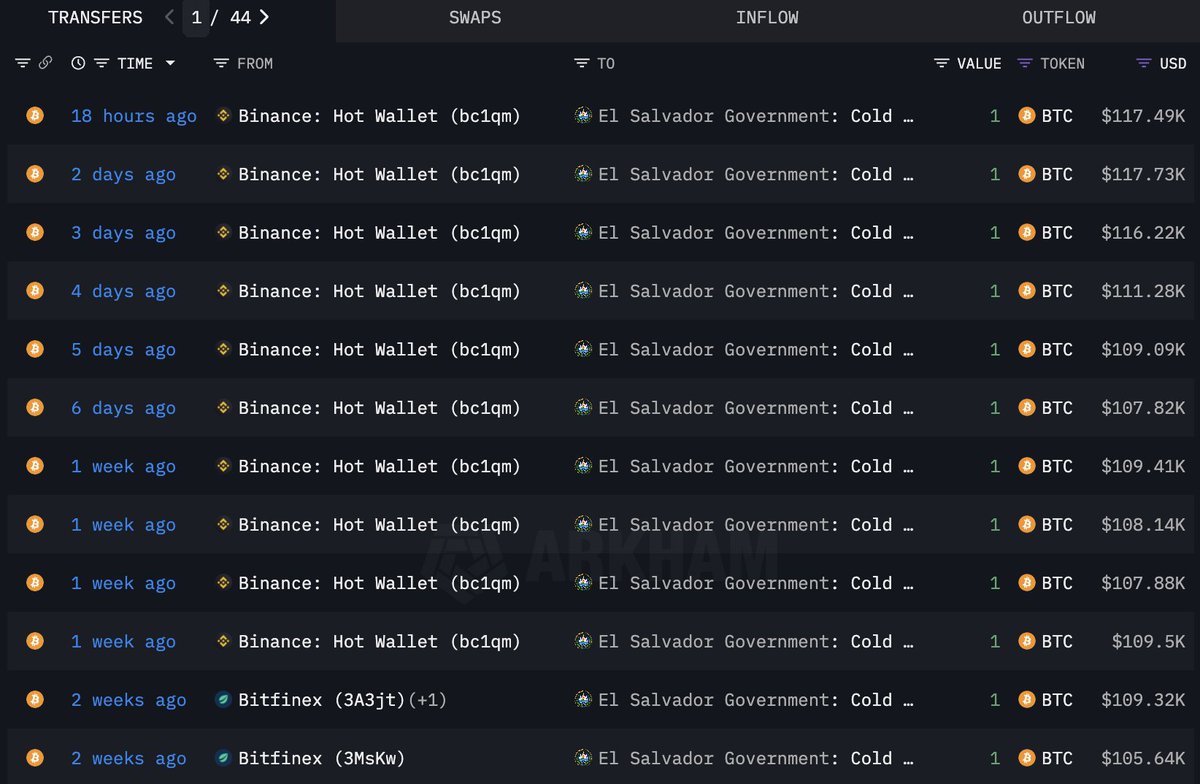Click the BTC token label in $116.22K row
The height and width of the screenshot is (784, 1200).
(1057, 232)
